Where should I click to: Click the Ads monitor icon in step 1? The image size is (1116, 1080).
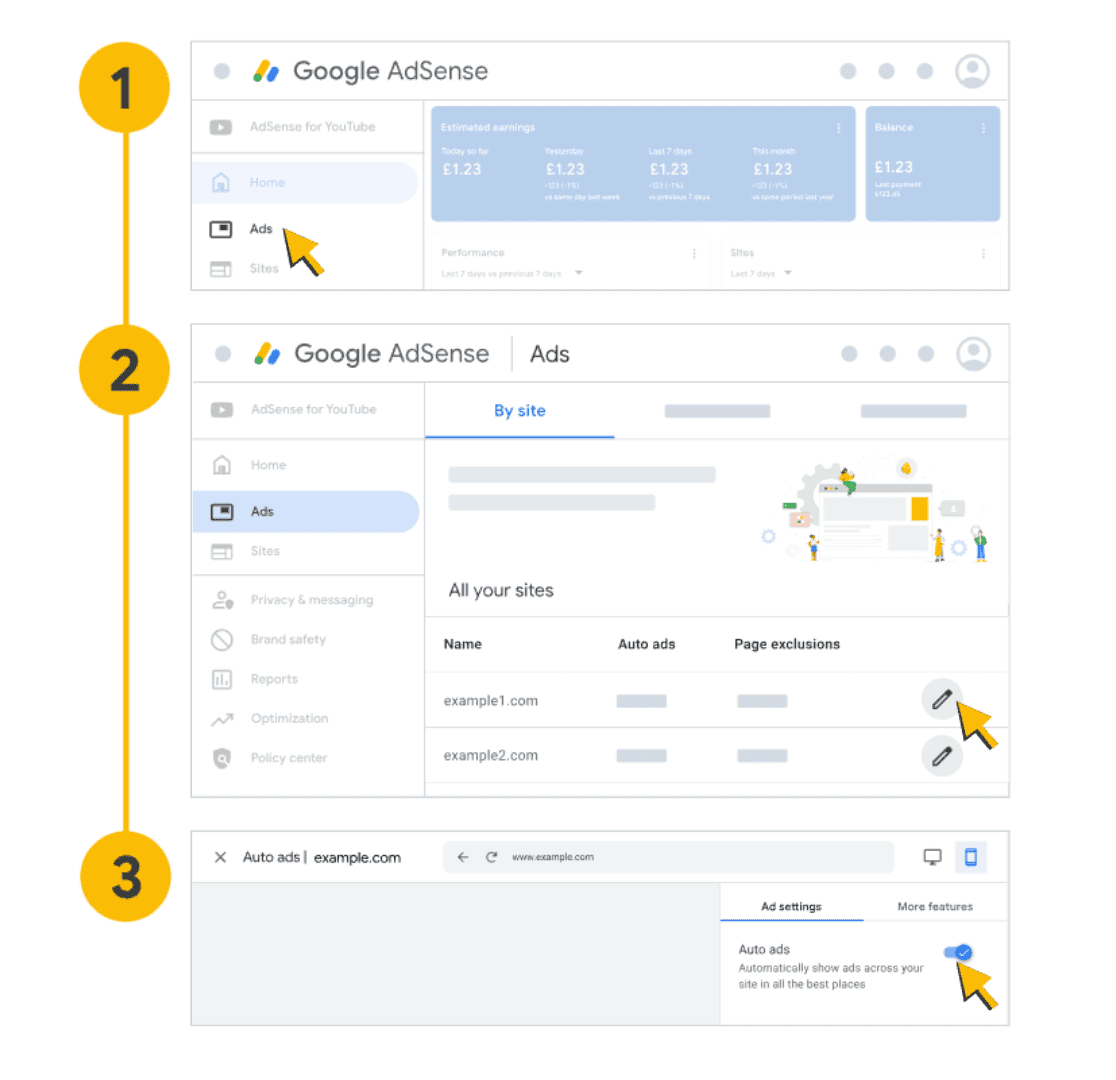pos(221,229)
